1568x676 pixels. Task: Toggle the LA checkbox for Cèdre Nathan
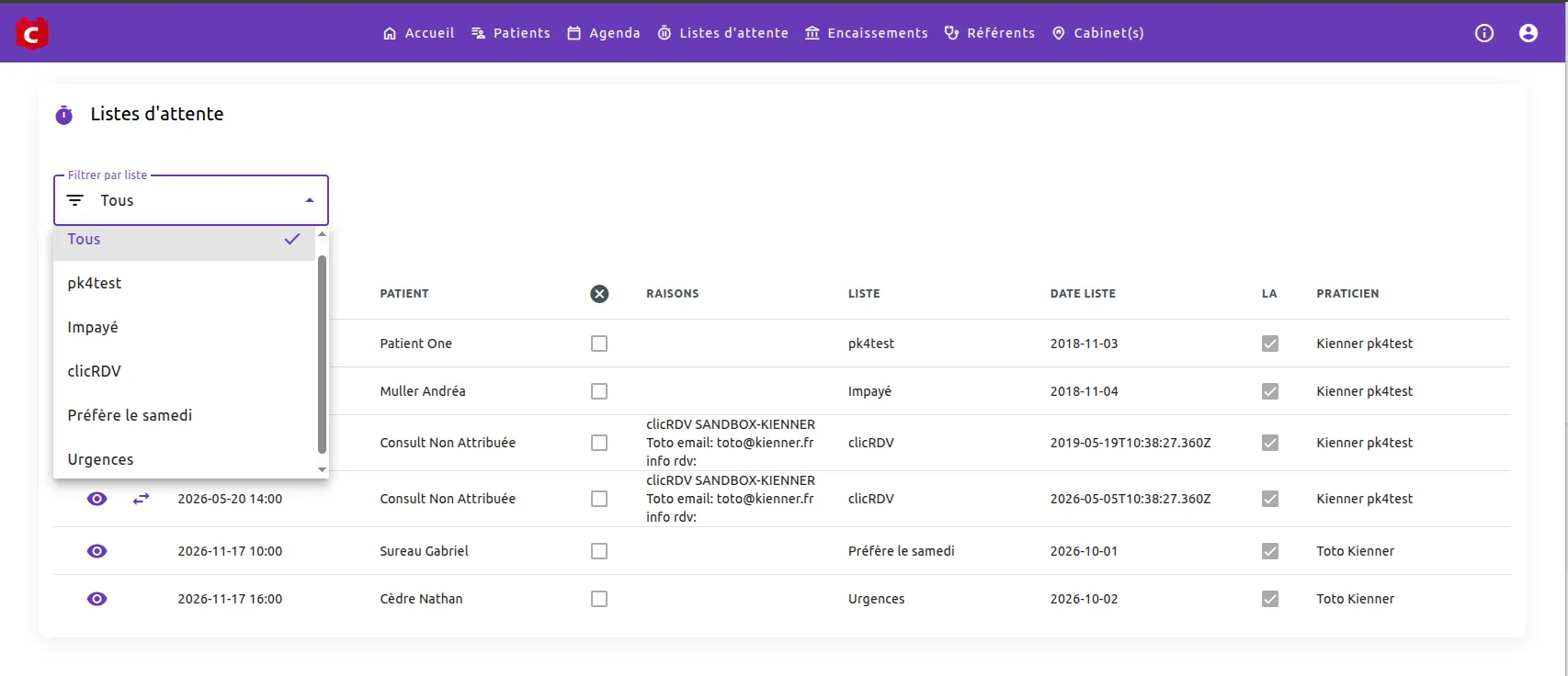(1270, 599)
